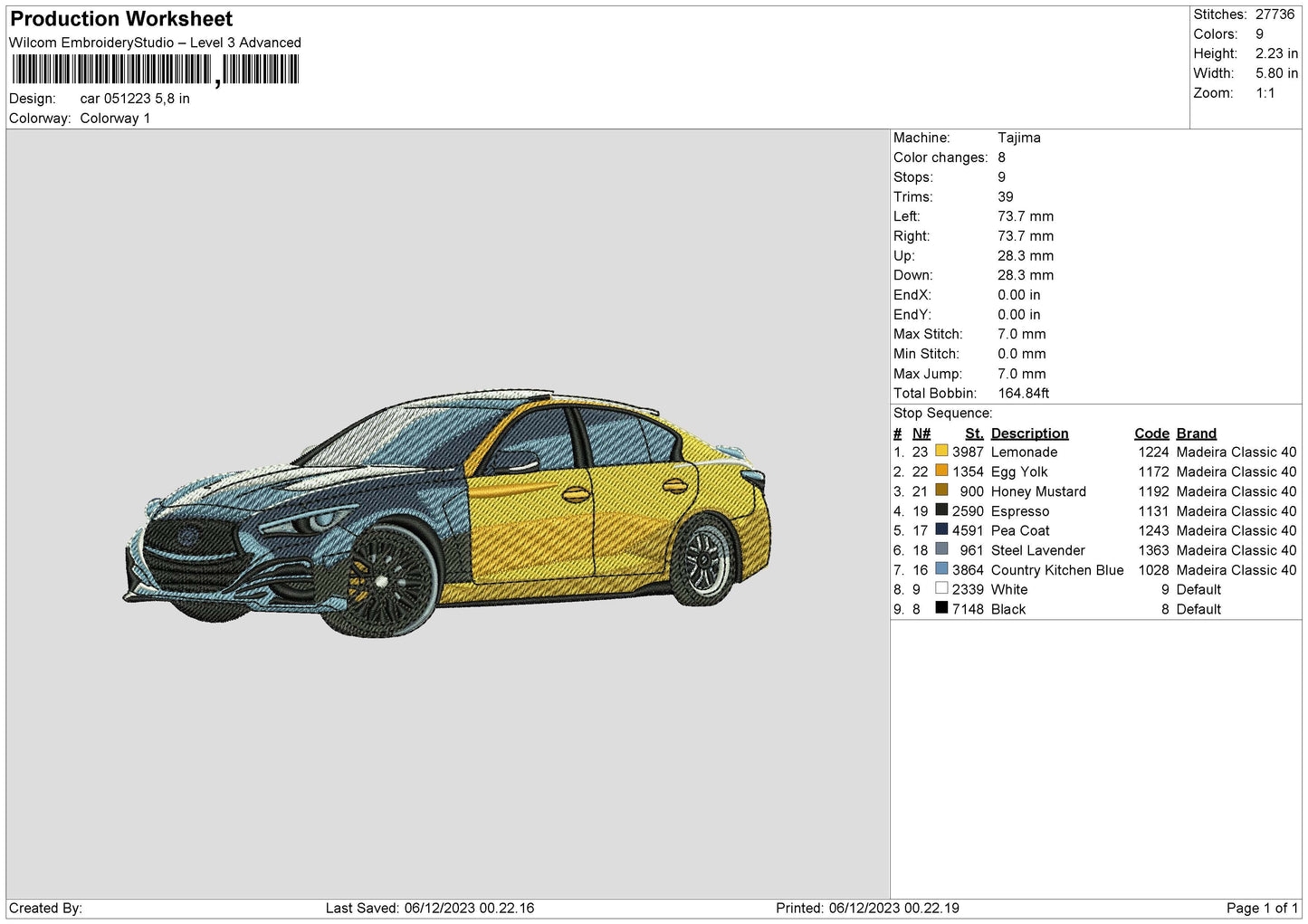The height and width of the screenshot is (924, 1308).
Task: Click the Colors value 9 in header
Action: (1259, 34)
